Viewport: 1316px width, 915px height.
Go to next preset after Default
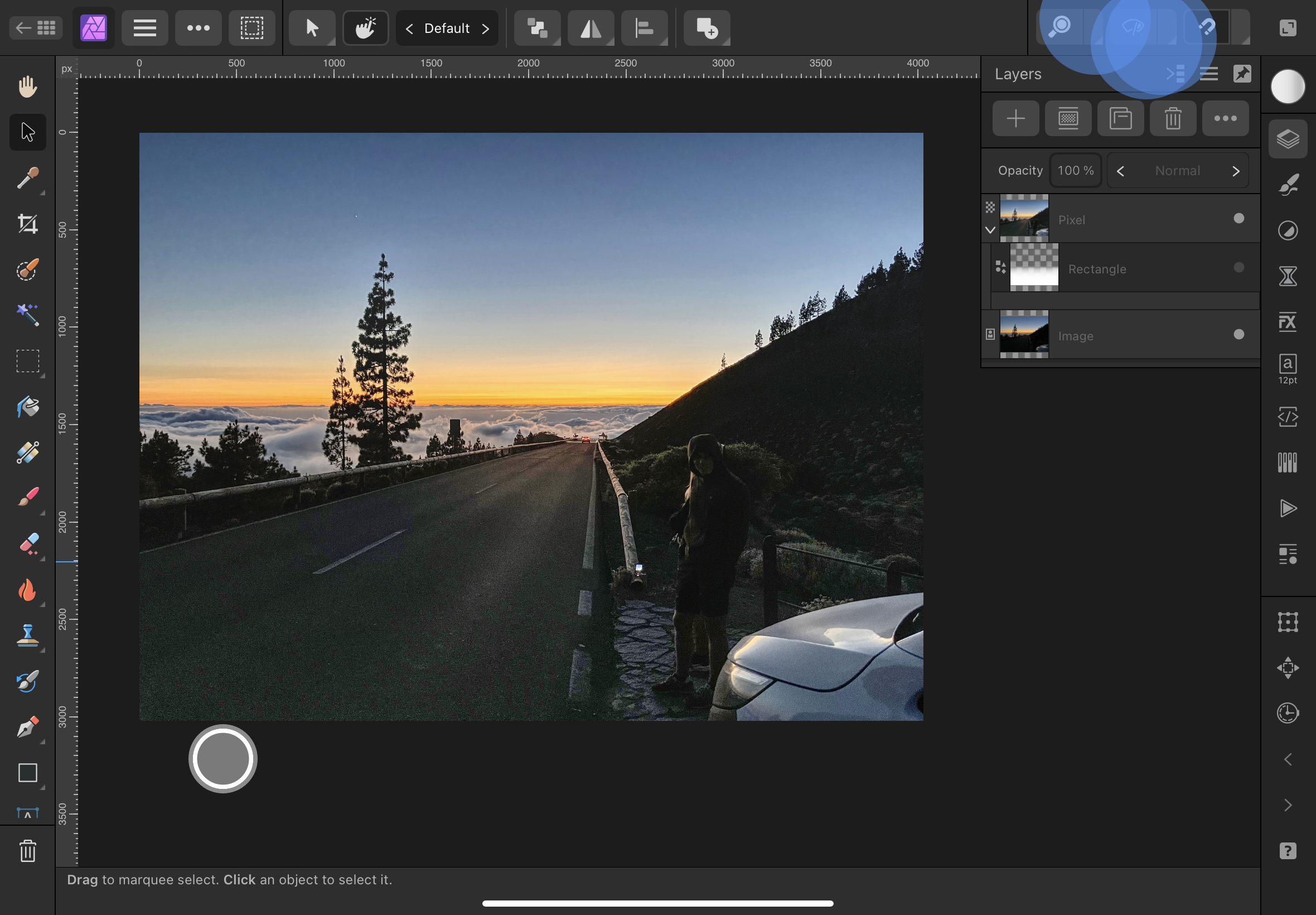click(x=485, y=28)
